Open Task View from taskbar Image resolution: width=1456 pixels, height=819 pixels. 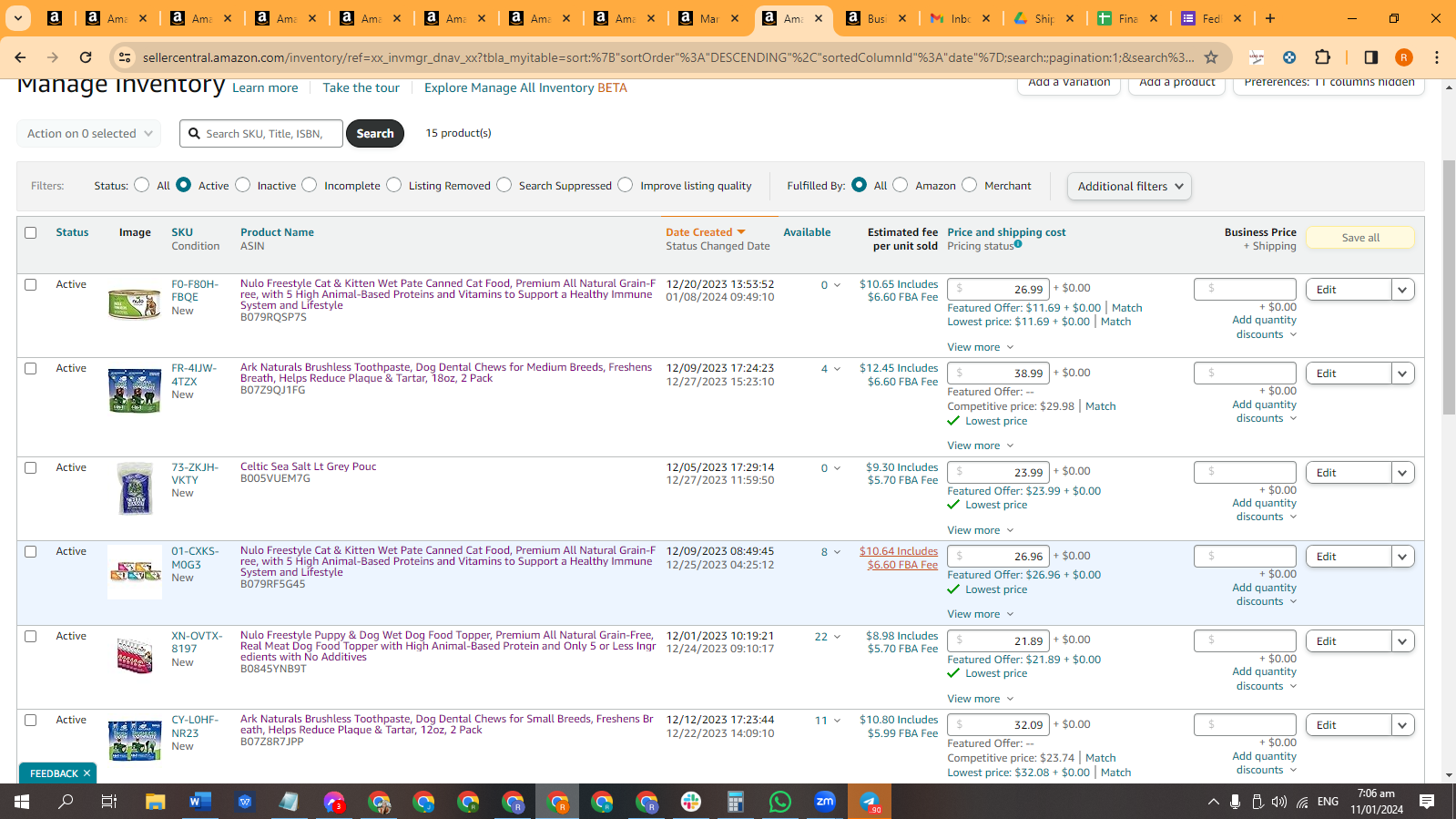[109, 802]
